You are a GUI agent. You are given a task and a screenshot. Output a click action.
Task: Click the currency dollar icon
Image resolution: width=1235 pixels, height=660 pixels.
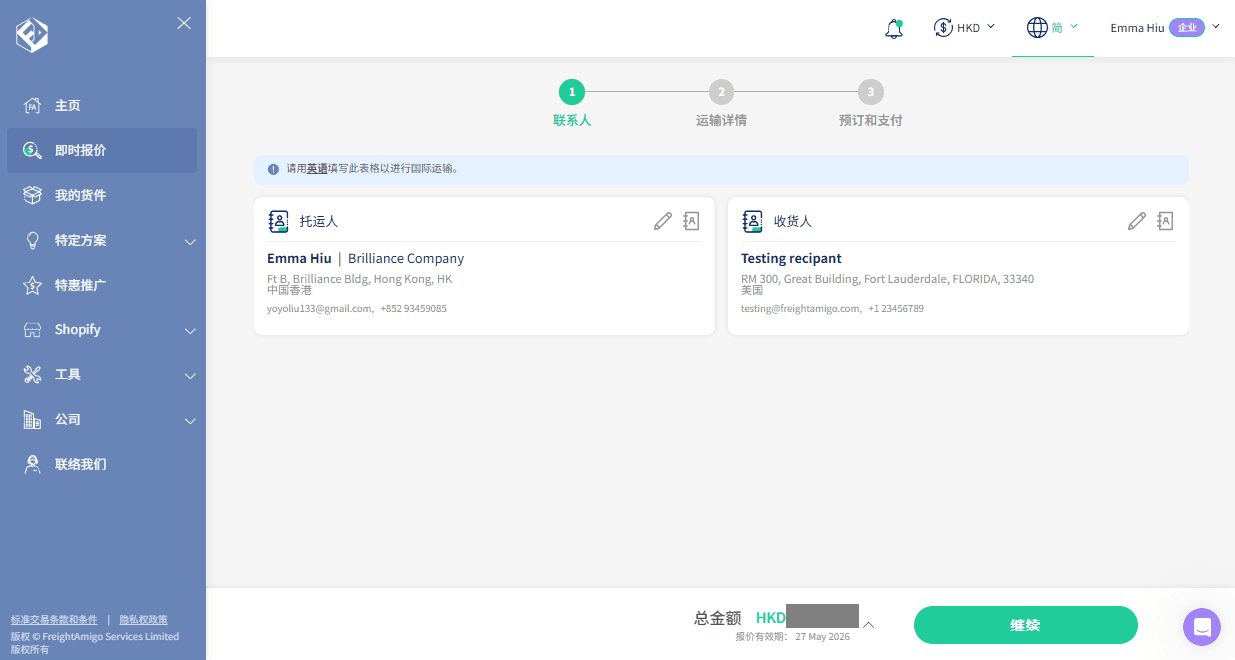[x=943, y=28]
